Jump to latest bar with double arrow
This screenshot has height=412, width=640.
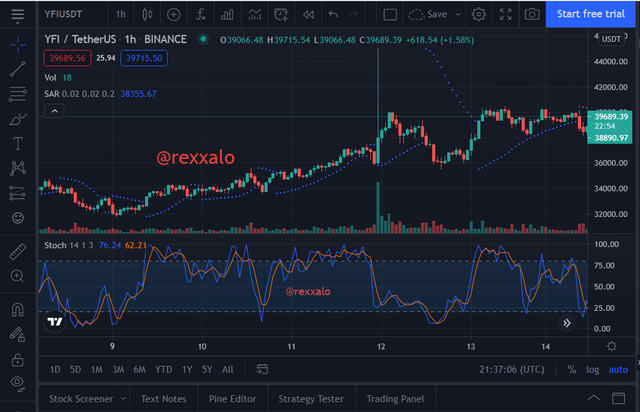click(567, 323)
